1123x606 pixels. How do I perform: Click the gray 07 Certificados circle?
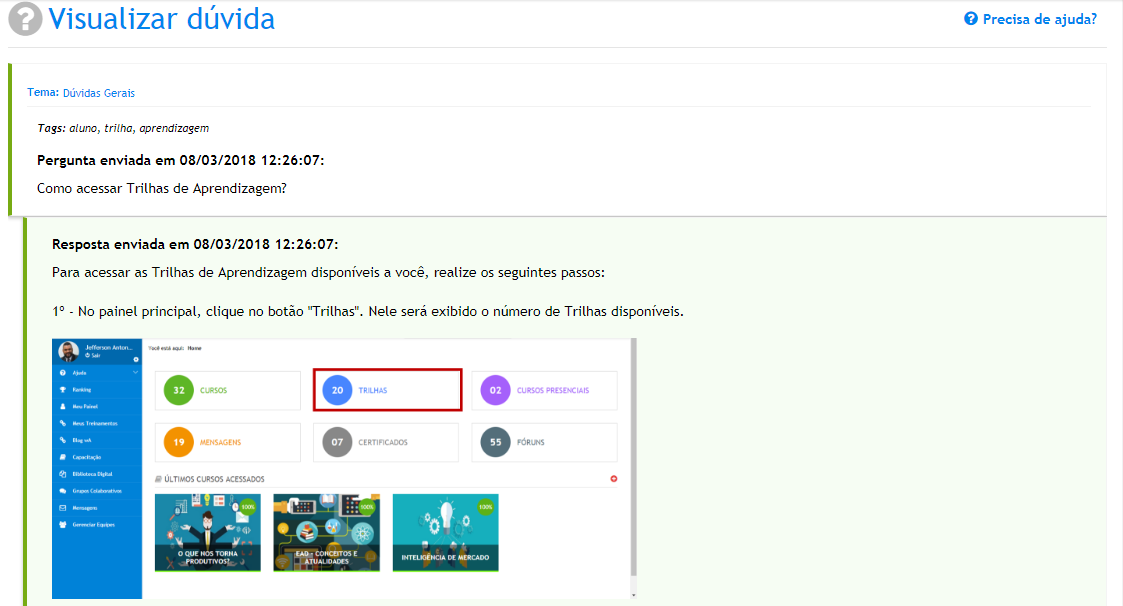(x=337, y=441)
